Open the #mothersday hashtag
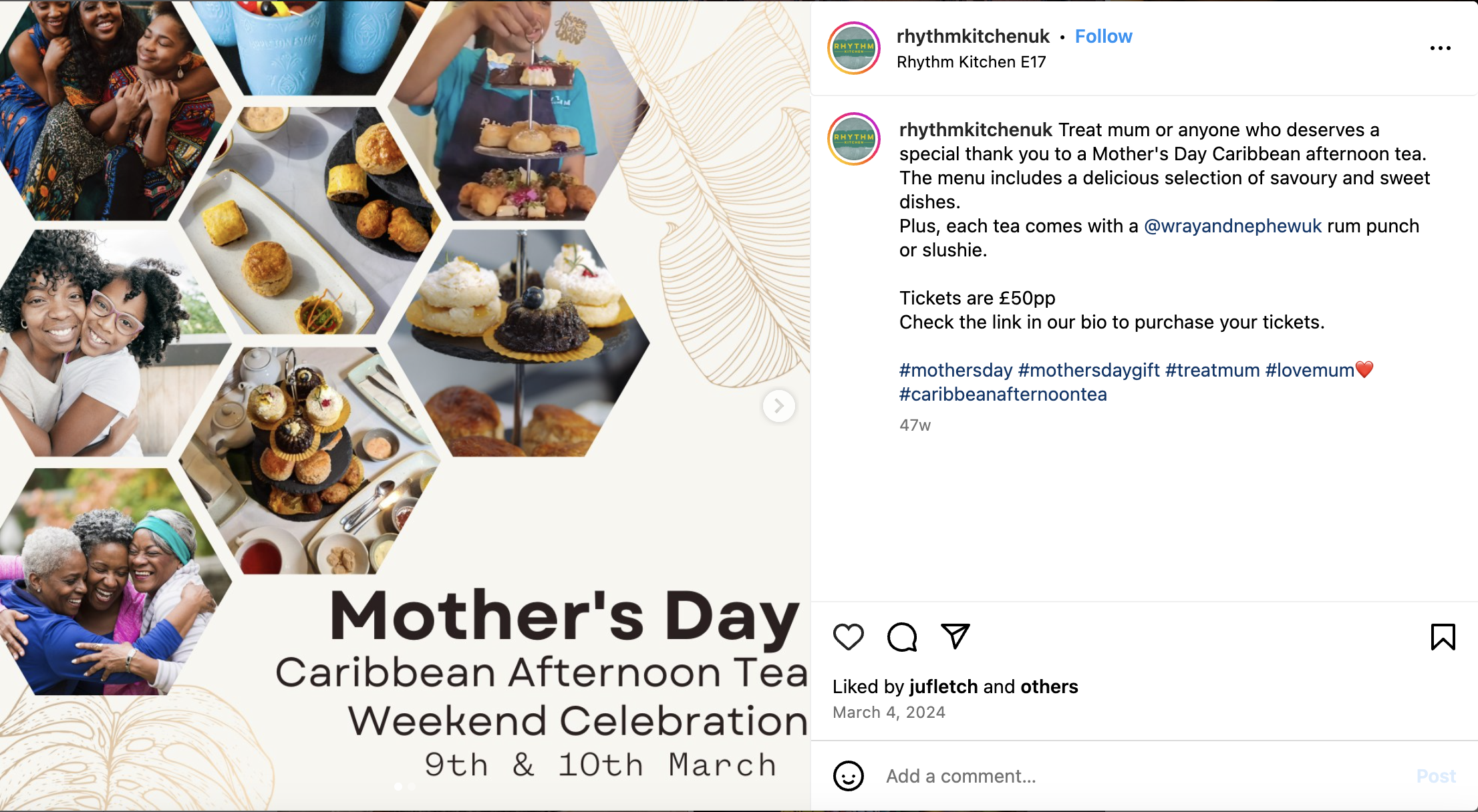 pyautogui.click(x=955, y=370)
